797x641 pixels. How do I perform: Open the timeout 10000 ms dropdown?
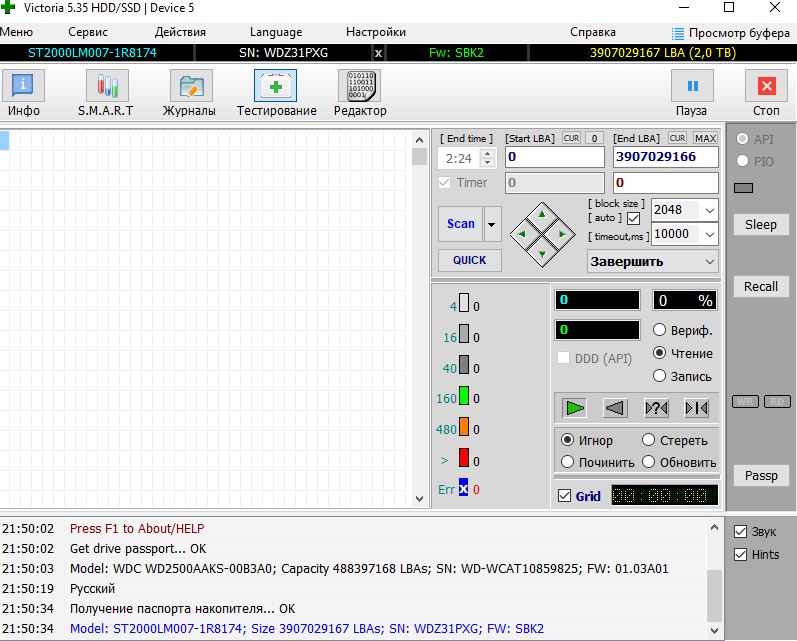coord(709,234)
